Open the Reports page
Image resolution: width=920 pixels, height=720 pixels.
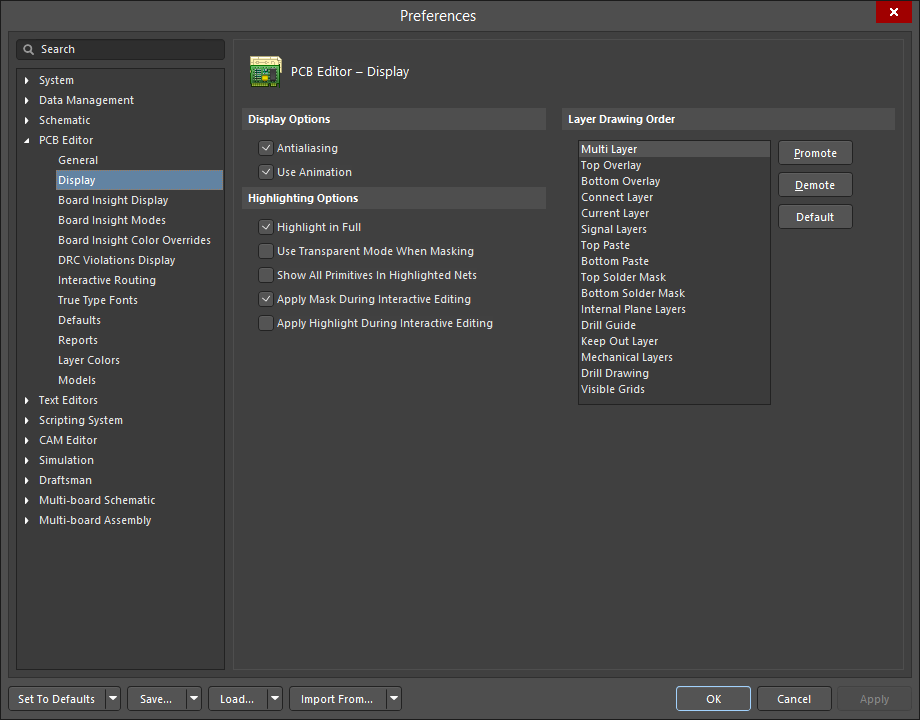78,340
